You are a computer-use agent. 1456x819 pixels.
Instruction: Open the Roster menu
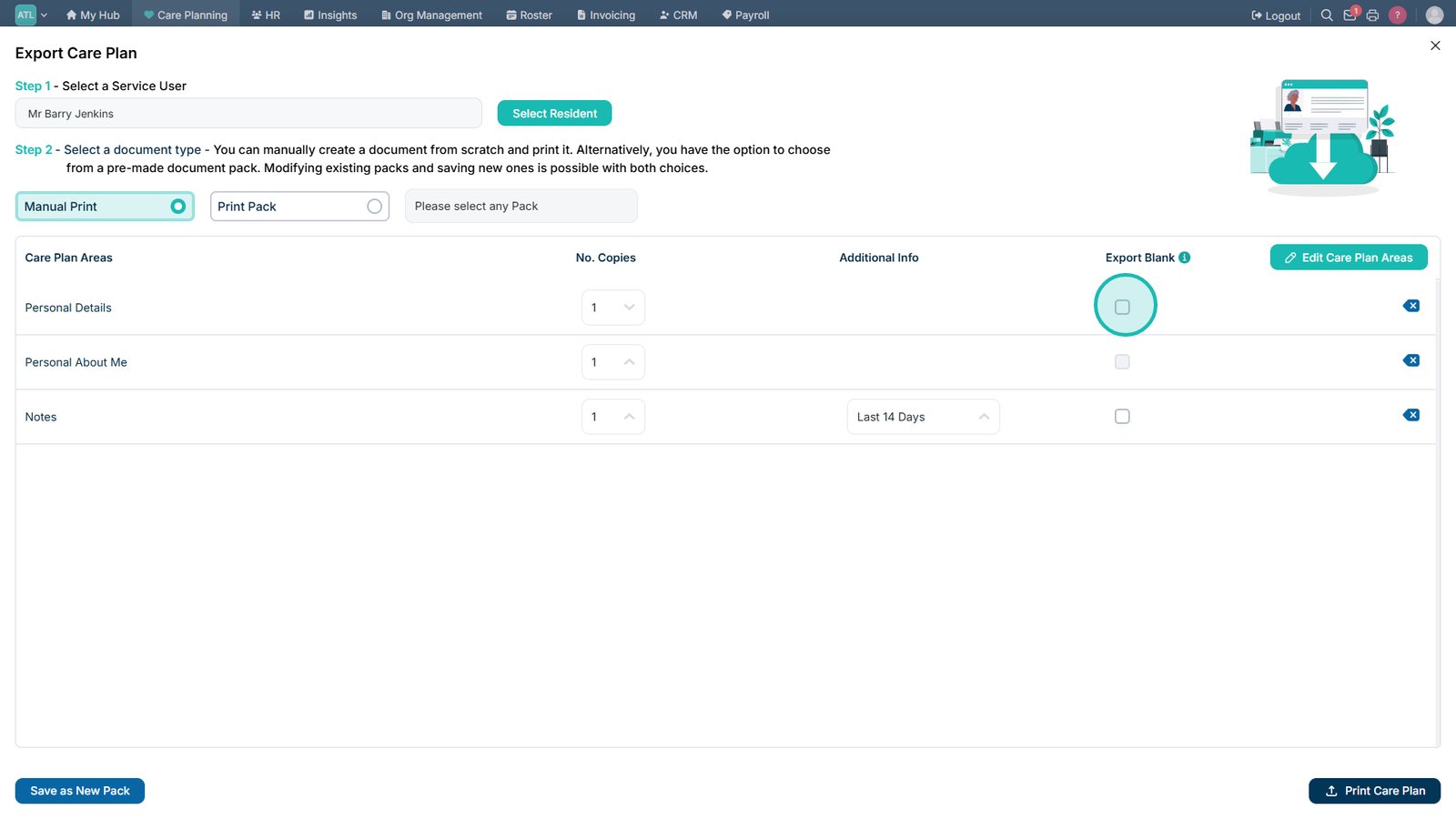tap(529, 15)
